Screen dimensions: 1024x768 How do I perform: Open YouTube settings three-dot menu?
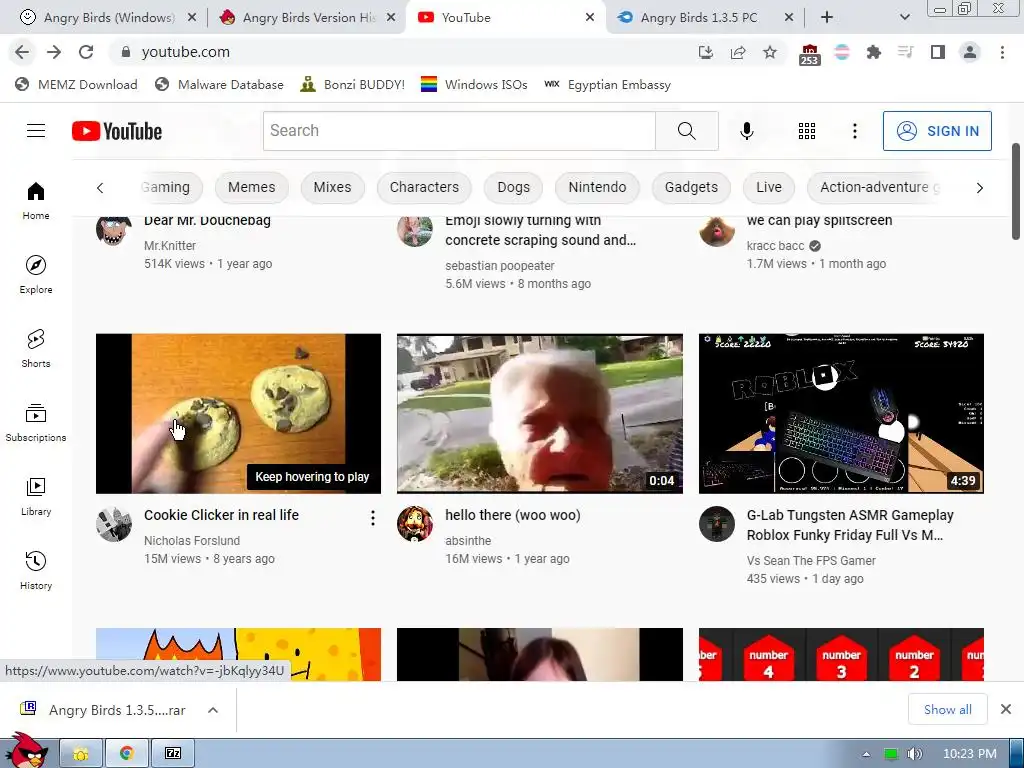point(854,131)
